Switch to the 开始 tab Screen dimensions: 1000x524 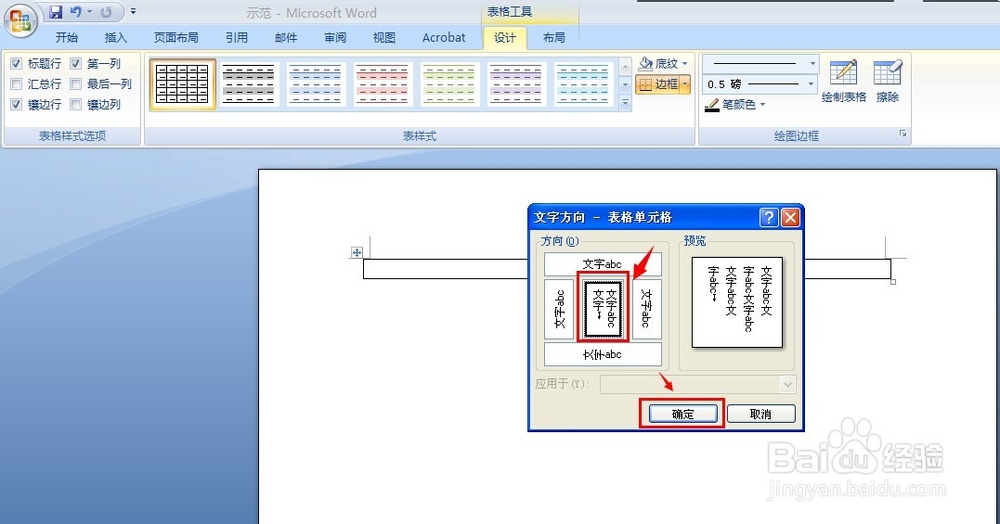pos(66,38)
